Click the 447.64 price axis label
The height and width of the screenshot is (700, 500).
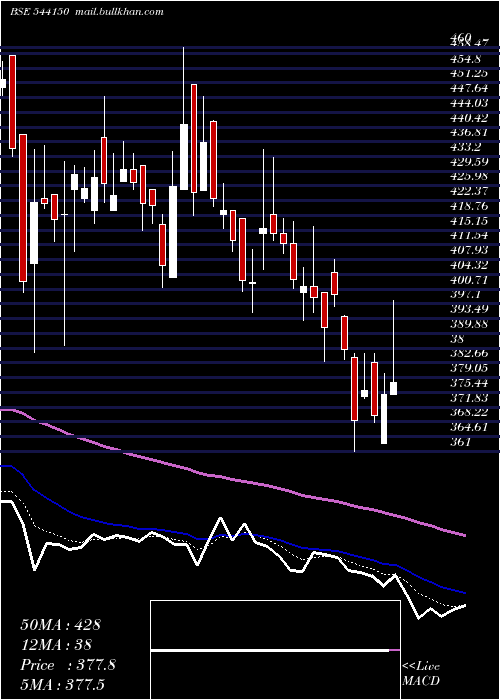click(x=469, y=88)
